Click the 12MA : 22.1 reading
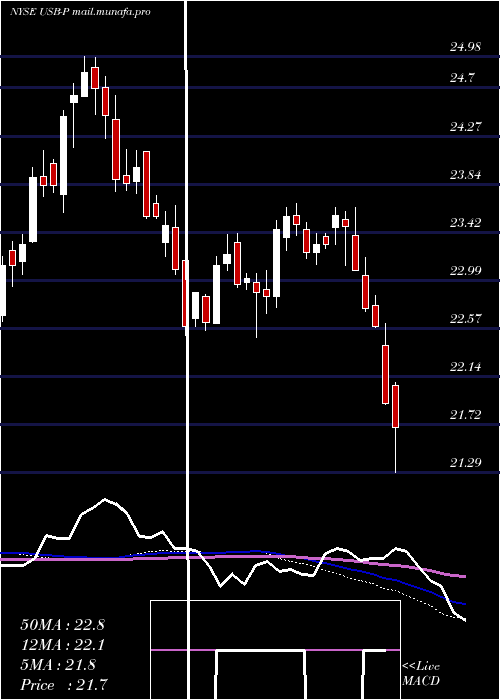 (62, 645)
